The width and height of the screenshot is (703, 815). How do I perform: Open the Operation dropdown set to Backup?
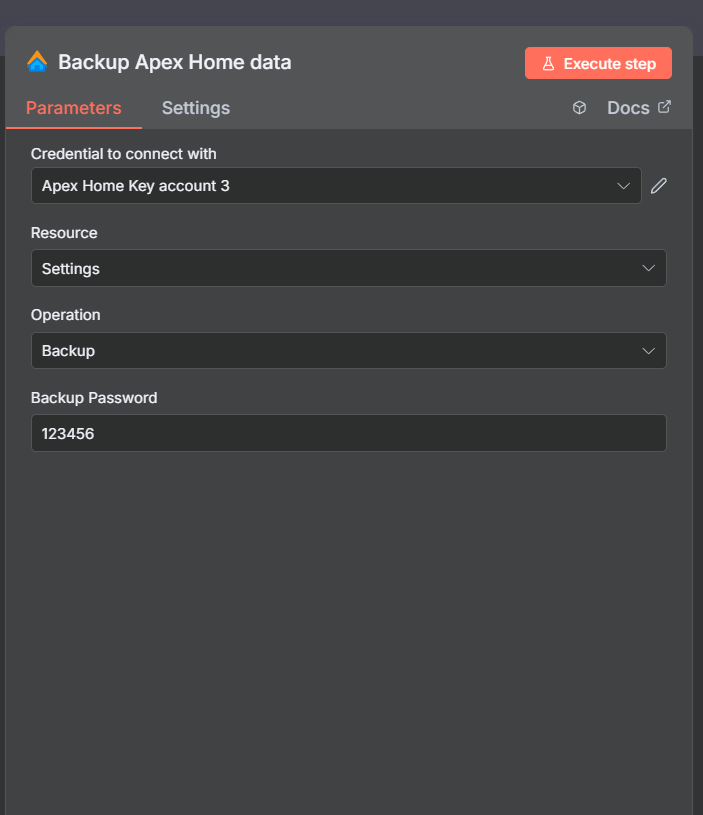[x=348, y=350]
